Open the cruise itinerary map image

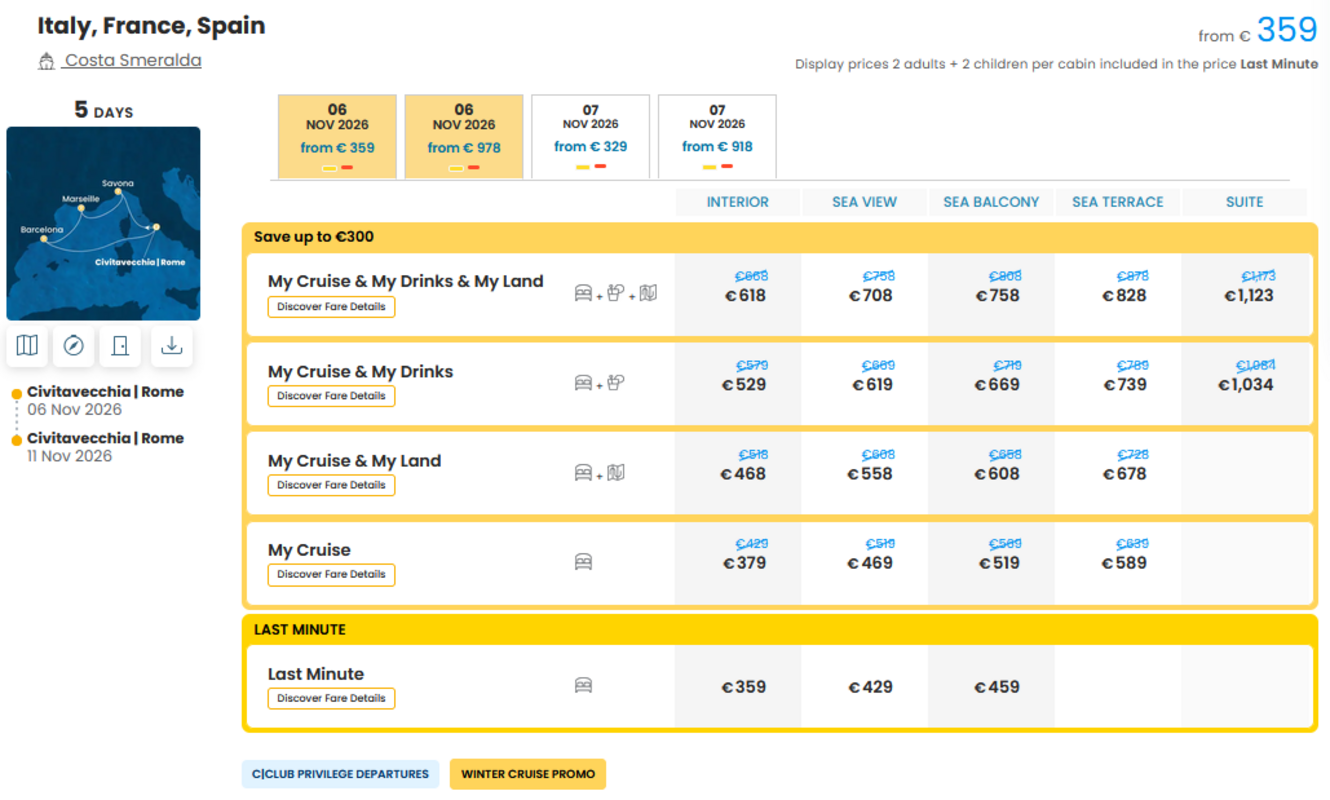click(x=103, y=223)
